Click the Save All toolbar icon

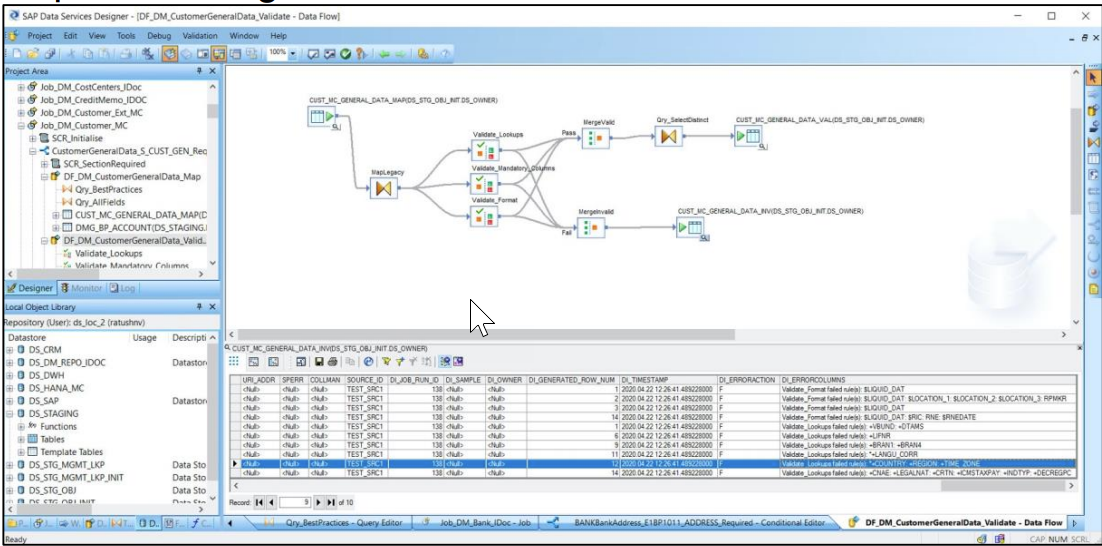pyautogui.click(x=51, y=53)
